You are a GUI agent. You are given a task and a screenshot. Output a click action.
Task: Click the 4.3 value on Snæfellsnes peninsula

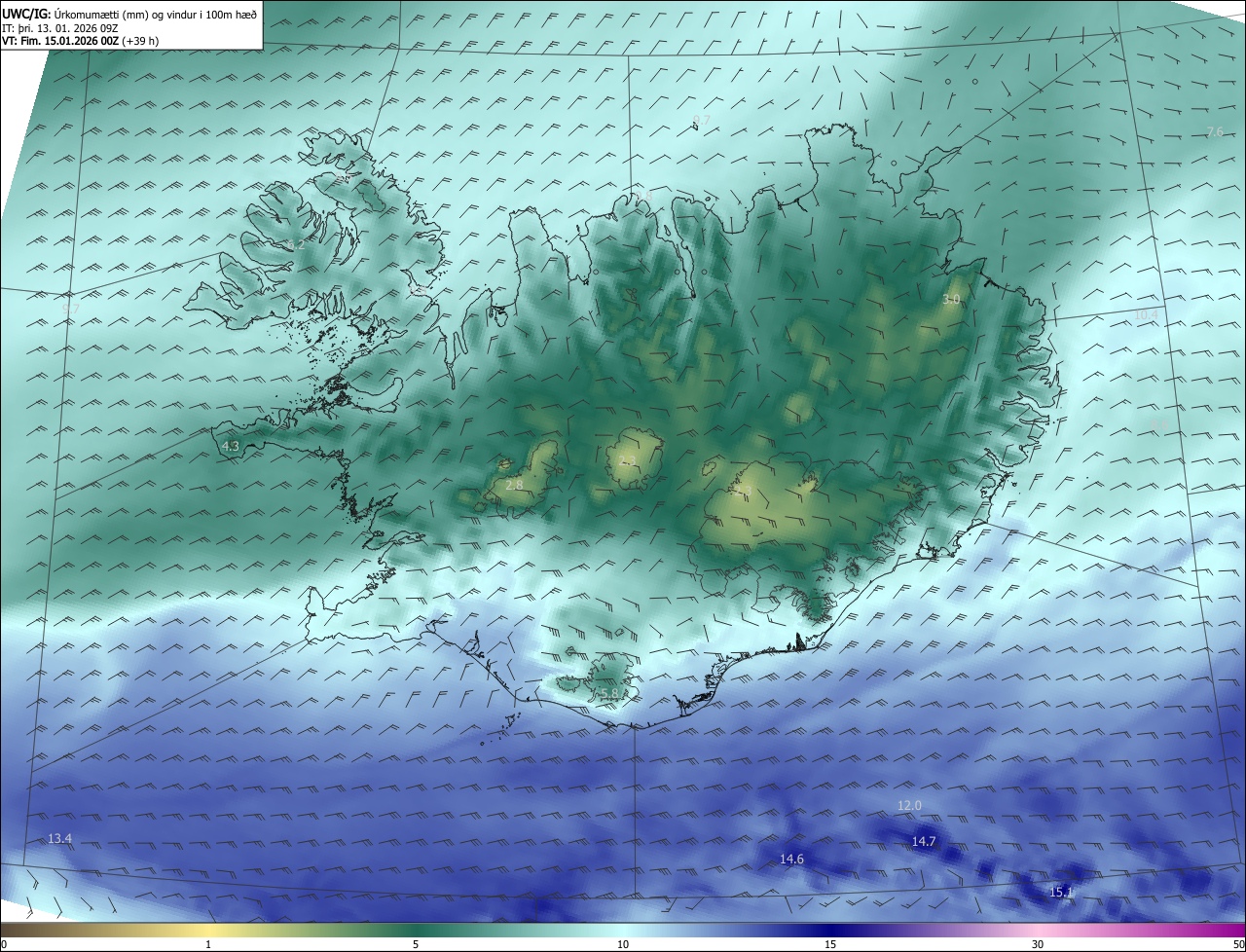tap(231, 446)
